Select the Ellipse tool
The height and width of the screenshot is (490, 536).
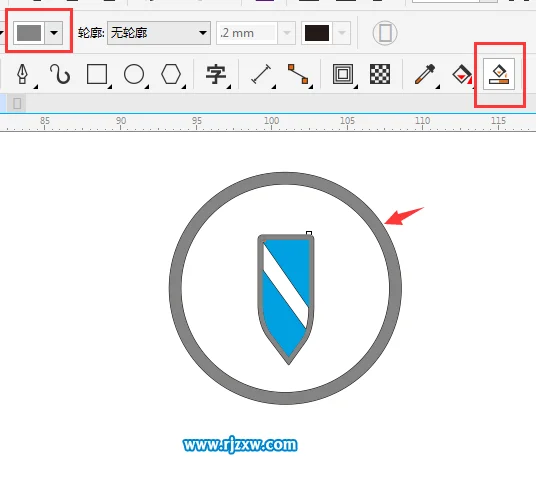coord(134,74)
